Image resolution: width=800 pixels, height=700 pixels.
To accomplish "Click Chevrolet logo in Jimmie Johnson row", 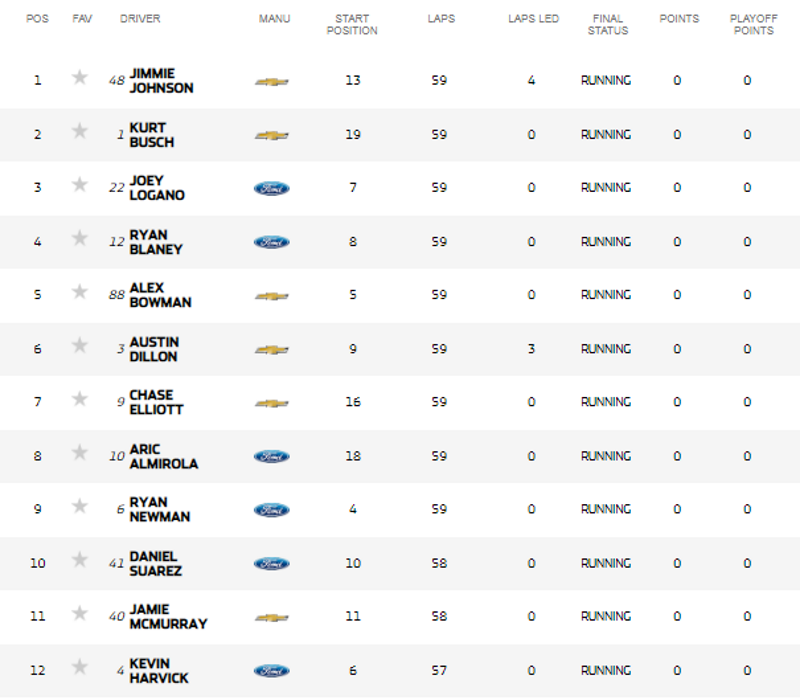I will (x=271, y=82).
